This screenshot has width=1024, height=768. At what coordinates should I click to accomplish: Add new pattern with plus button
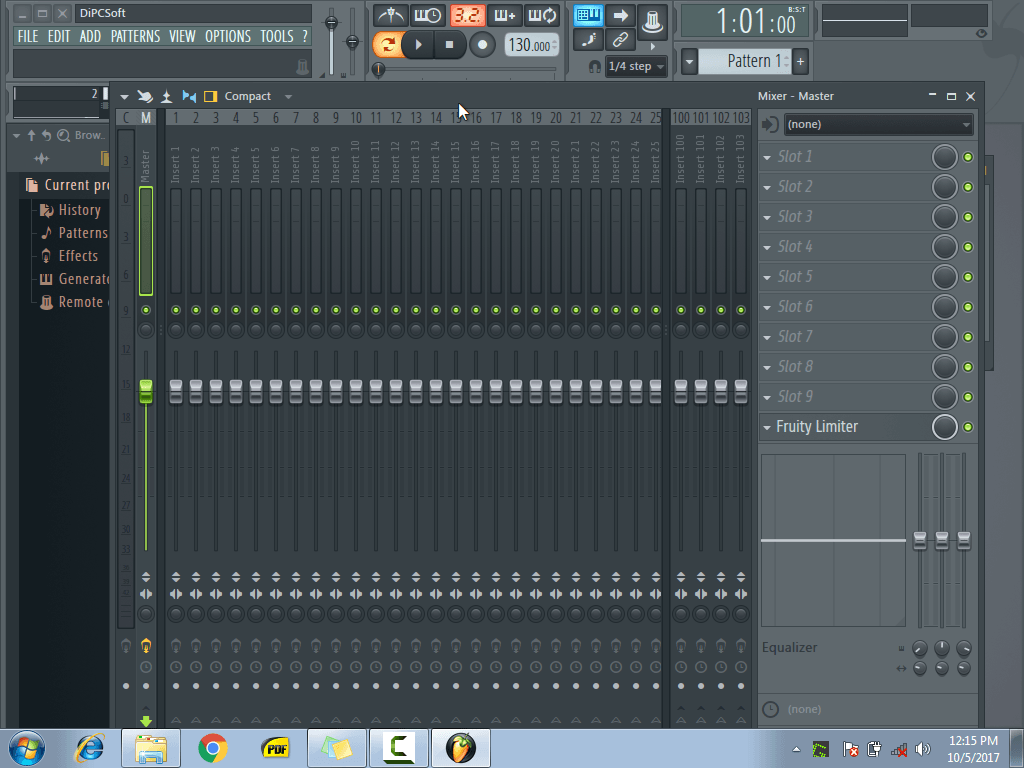(x=801, y=61)
